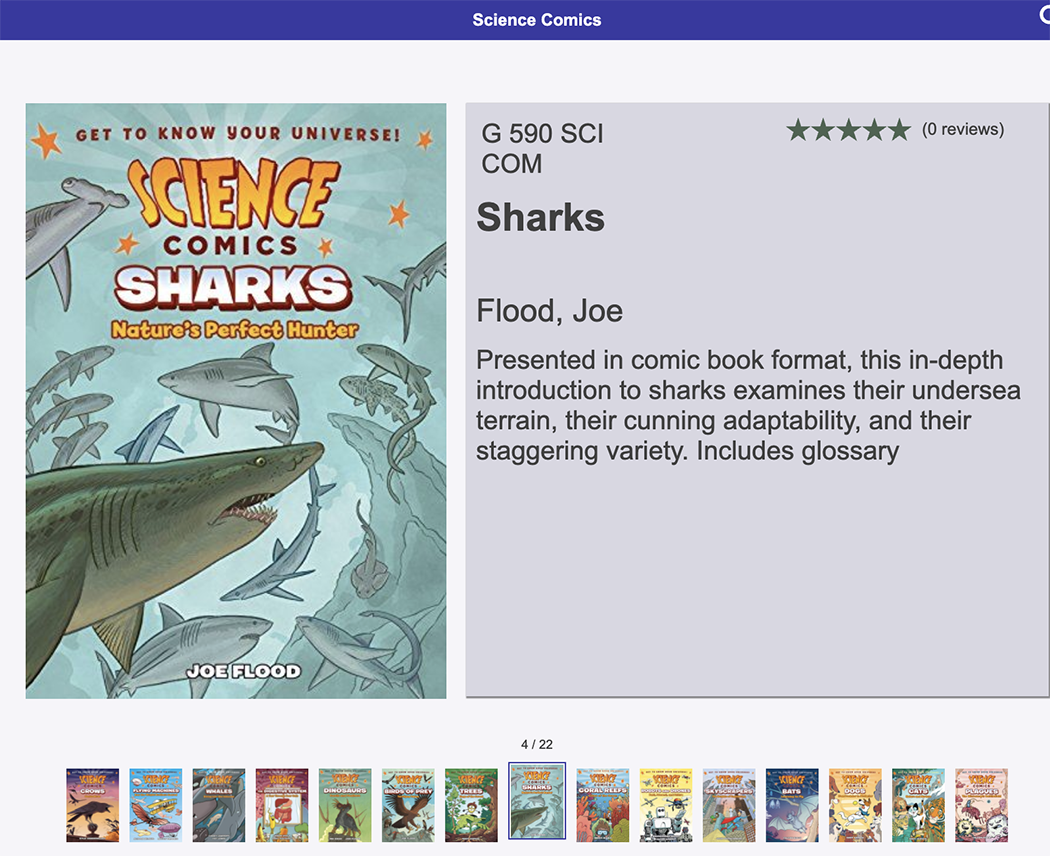The width and height of the screenshot is (1050, 856).
Task: Click the book description paragraph
Action: pos(749,406)
